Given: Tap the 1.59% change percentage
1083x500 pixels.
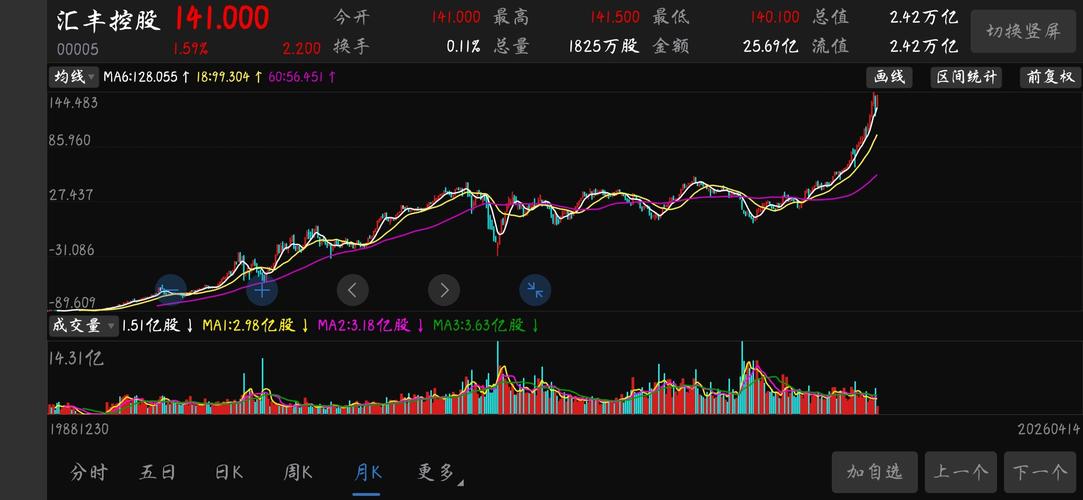Looking at the screenshot, I should tap(191, 49).
